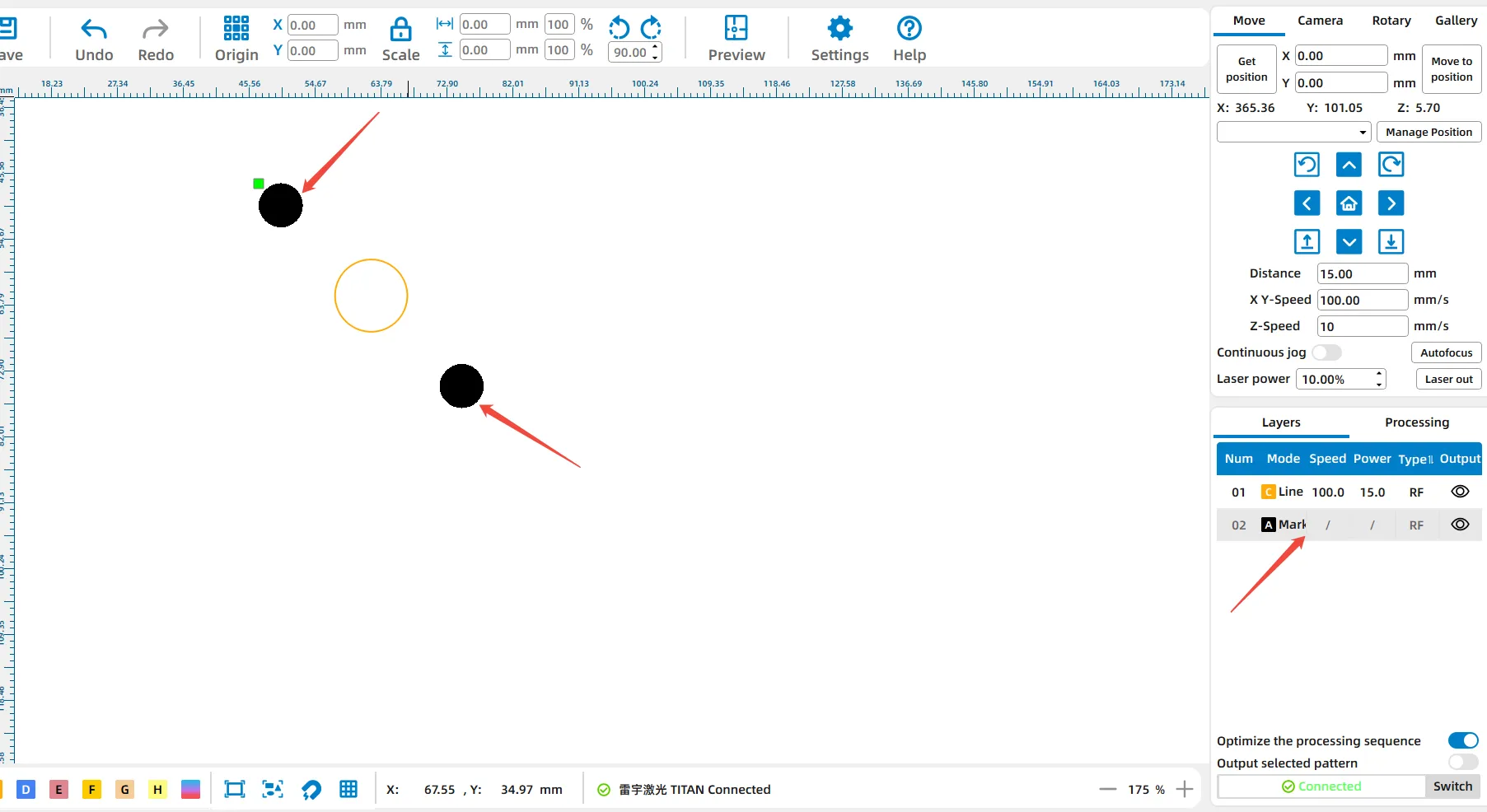Toggle the grid display icon
The width and height of the screenshot is (1487, 812).
(348, 790)
